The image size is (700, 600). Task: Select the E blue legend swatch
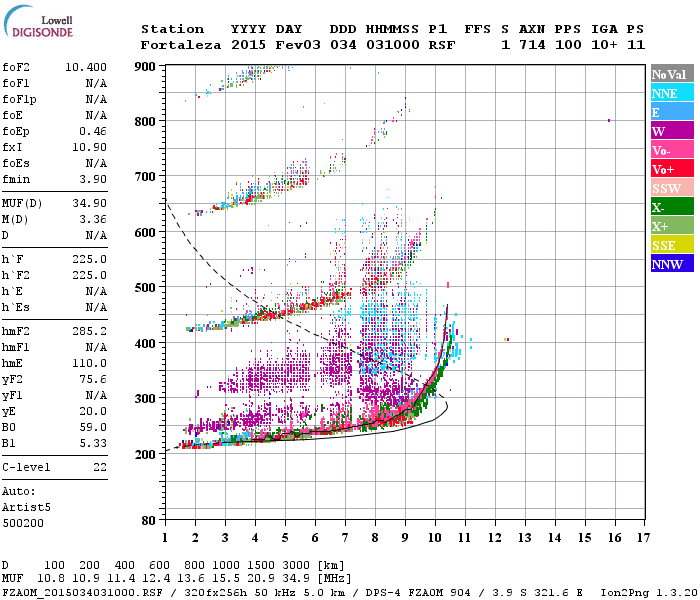coord(672,112)
